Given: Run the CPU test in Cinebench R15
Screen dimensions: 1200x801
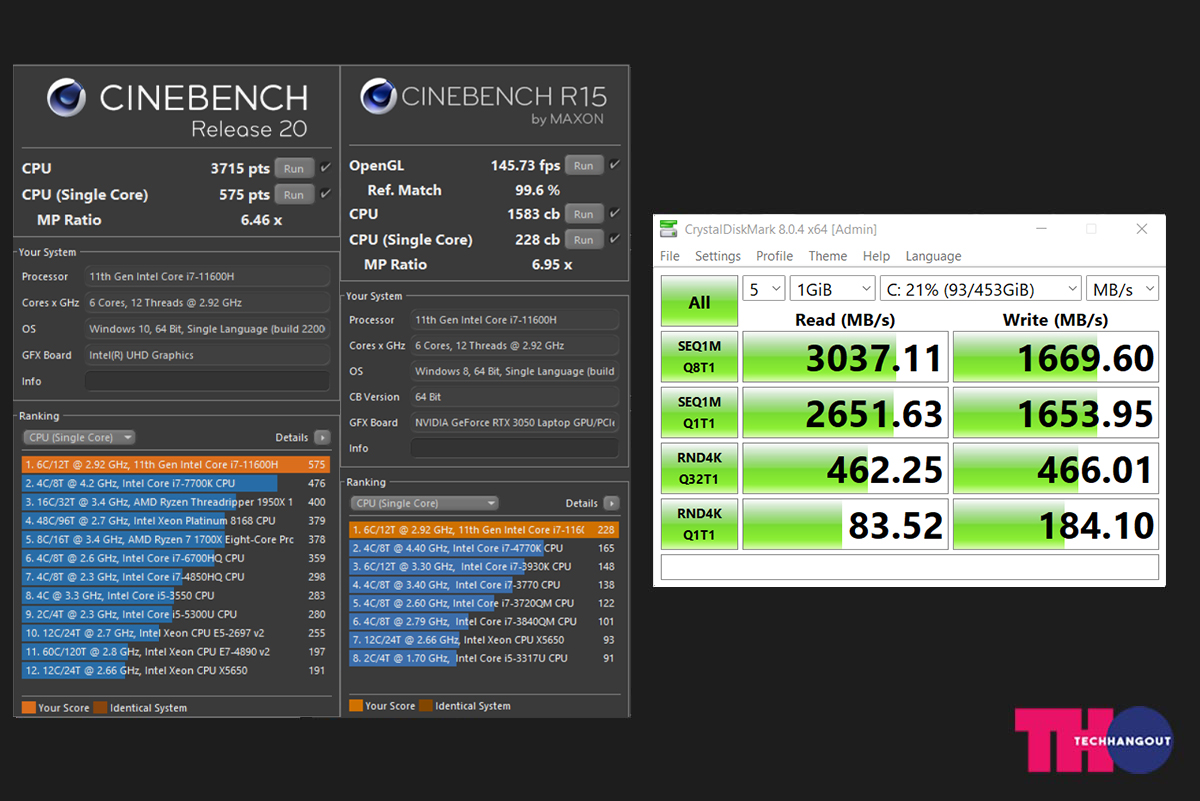Looking at the screenshot, I should (584, 214).
